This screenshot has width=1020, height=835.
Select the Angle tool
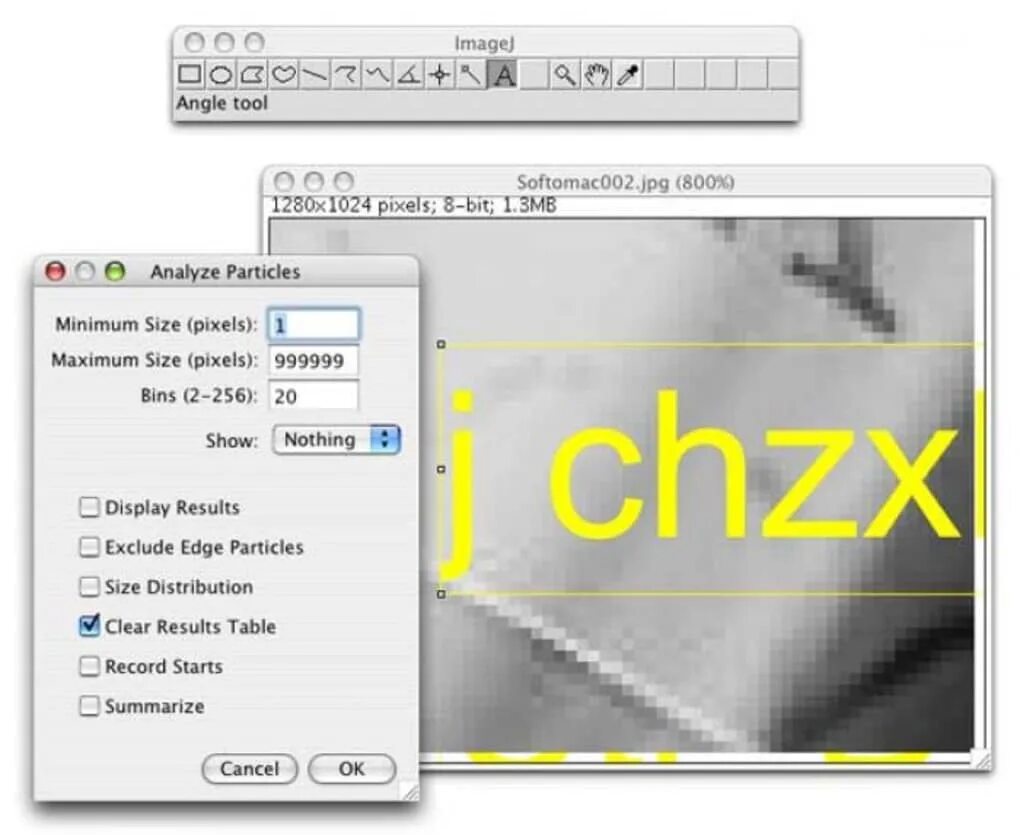pos(409,75)
